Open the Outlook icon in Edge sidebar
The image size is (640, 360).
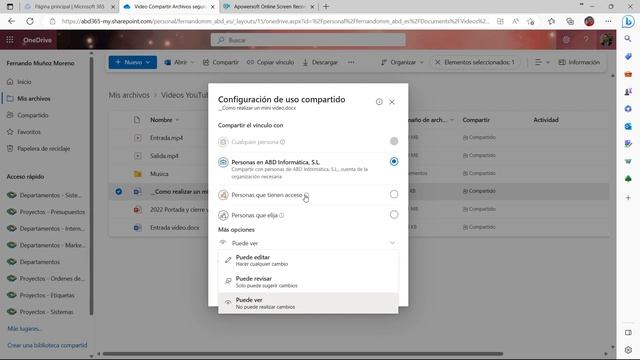point(628,127)
